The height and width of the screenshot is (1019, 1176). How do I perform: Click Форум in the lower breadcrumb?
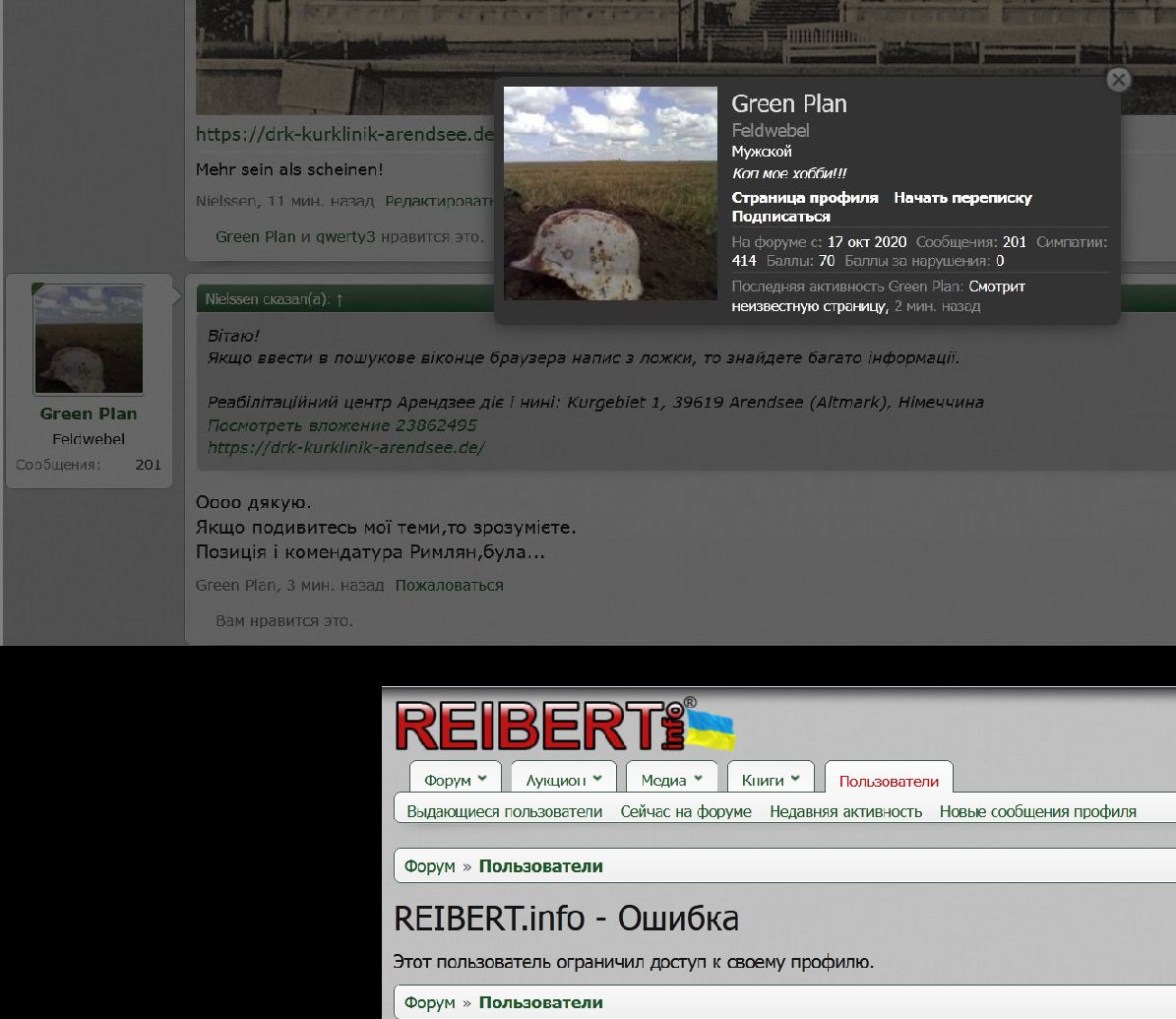[x=430, y=1002]
